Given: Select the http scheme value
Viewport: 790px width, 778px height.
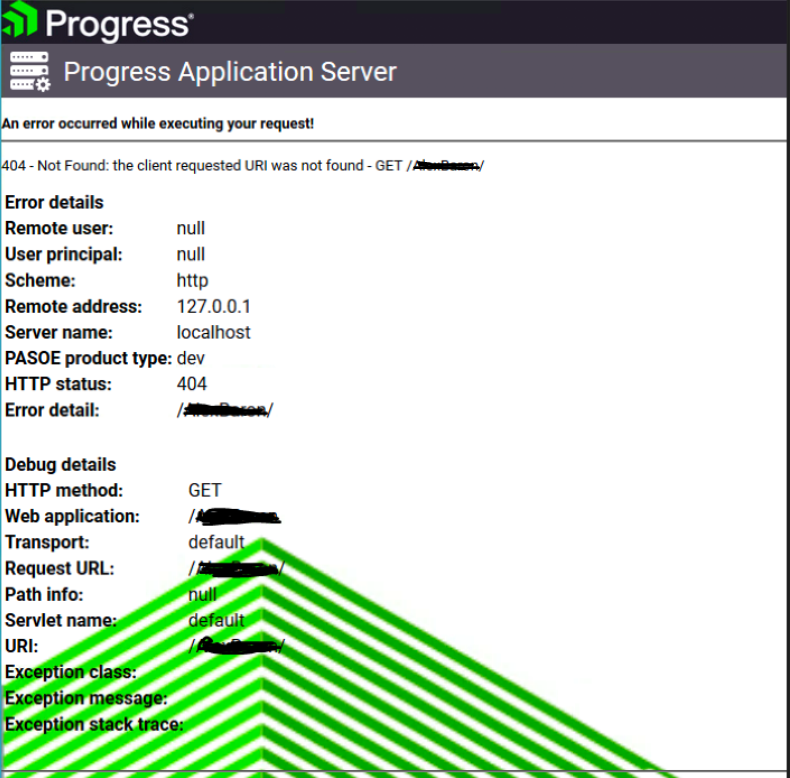Looking at the screenshot, I should tap(192, 281).
